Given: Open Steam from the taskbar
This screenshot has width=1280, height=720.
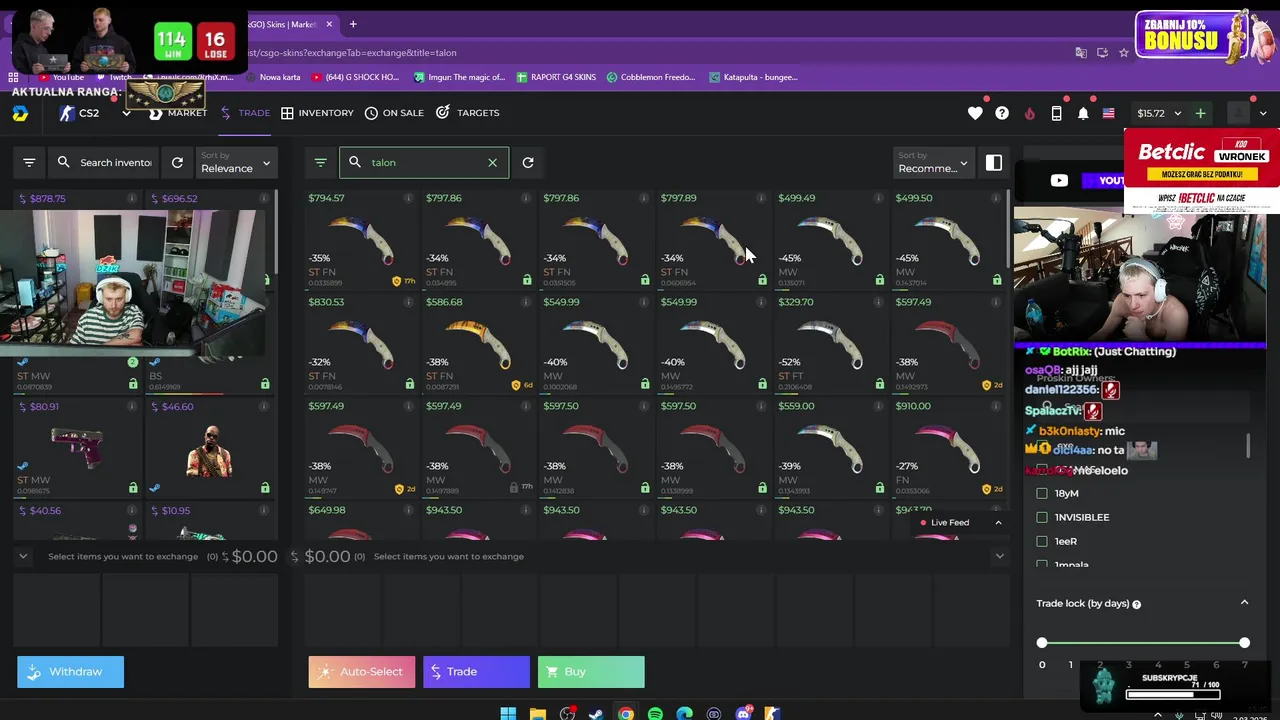Looking at the screenshot, I should (596, 714).
